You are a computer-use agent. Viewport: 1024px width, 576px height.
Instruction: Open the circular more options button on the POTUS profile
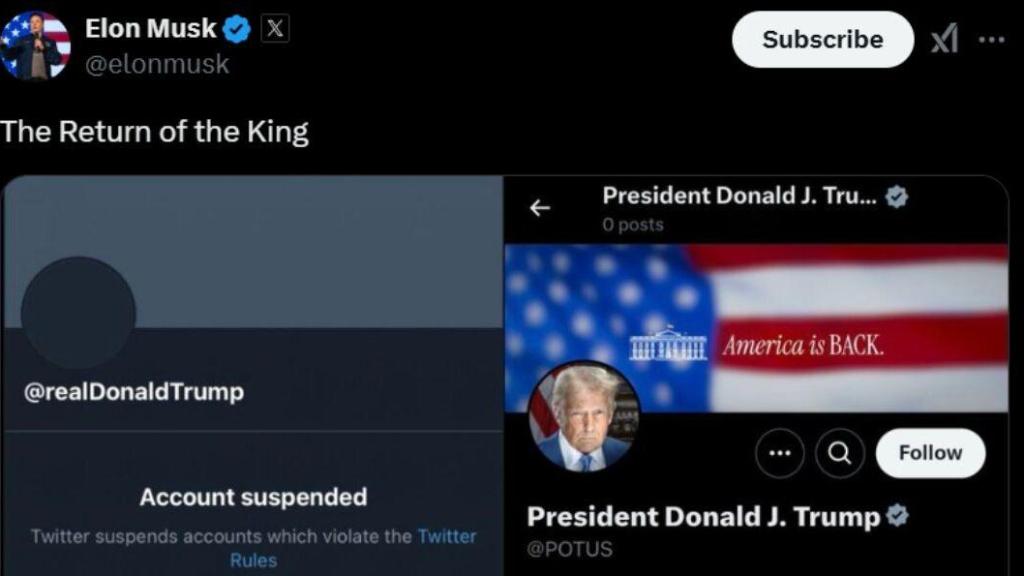[779, 454]
